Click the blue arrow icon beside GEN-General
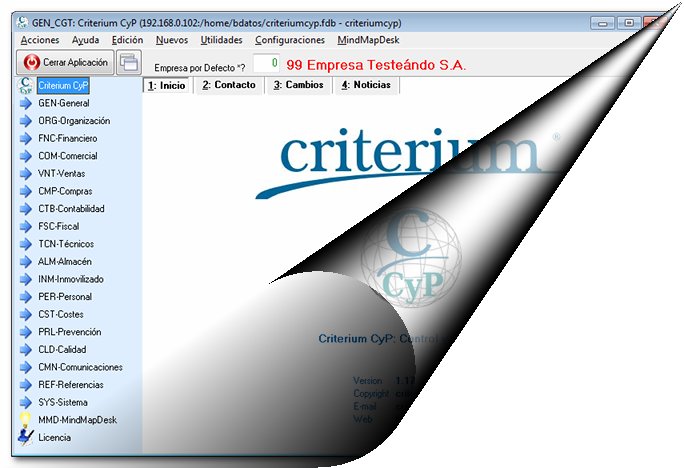Screen dimensions: 684x468 26,103
